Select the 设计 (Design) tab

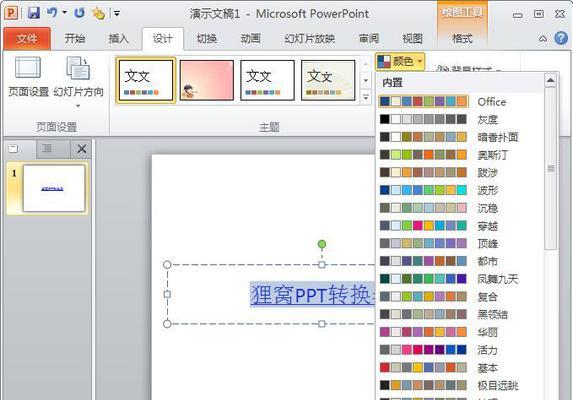pos(162,38)
